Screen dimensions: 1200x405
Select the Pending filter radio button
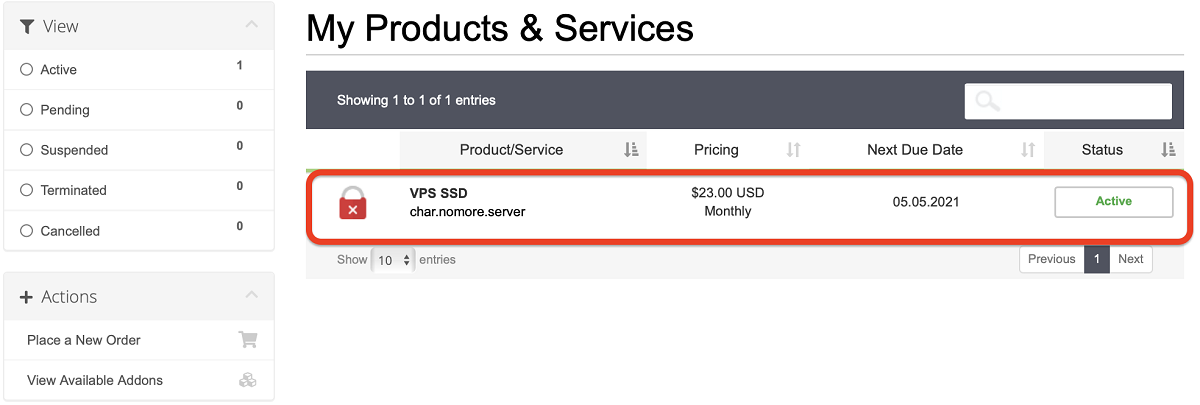coord(27,110)
